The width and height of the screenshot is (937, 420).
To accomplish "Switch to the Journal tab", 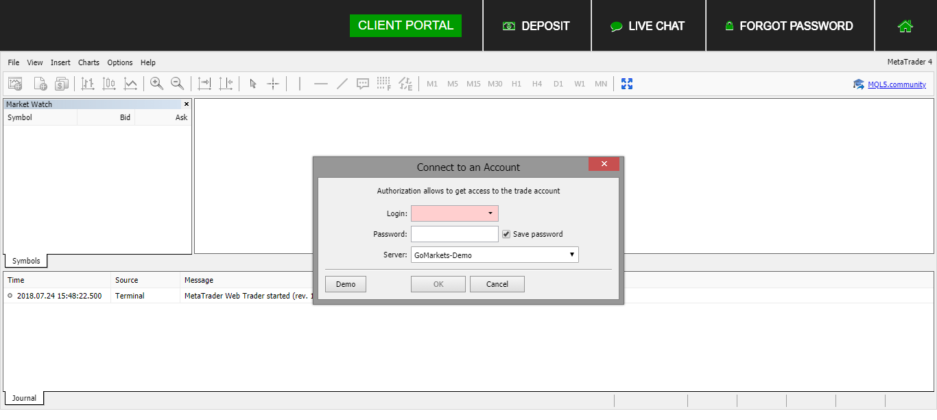I will pyautogui.click(x=24, y=398).
